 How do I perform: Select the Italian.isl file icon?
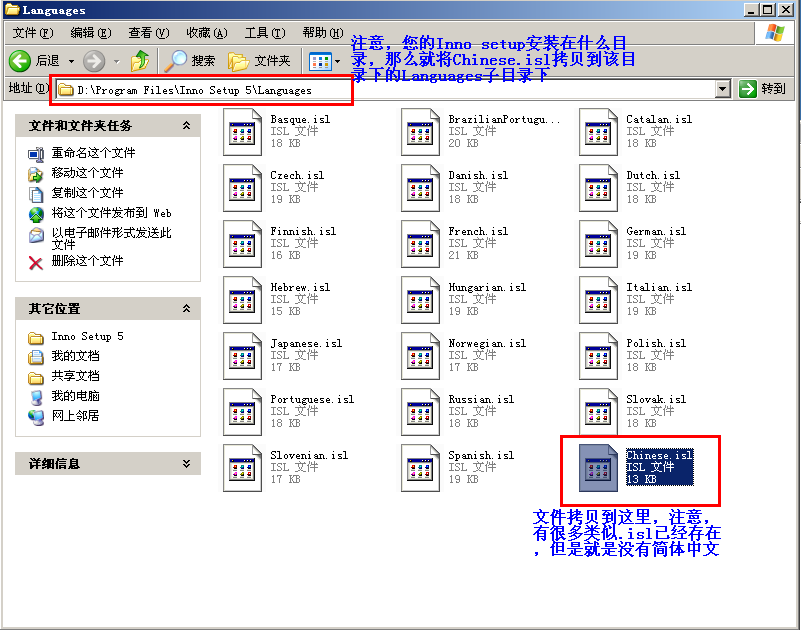pyautogui.click(x=598, y=300)
